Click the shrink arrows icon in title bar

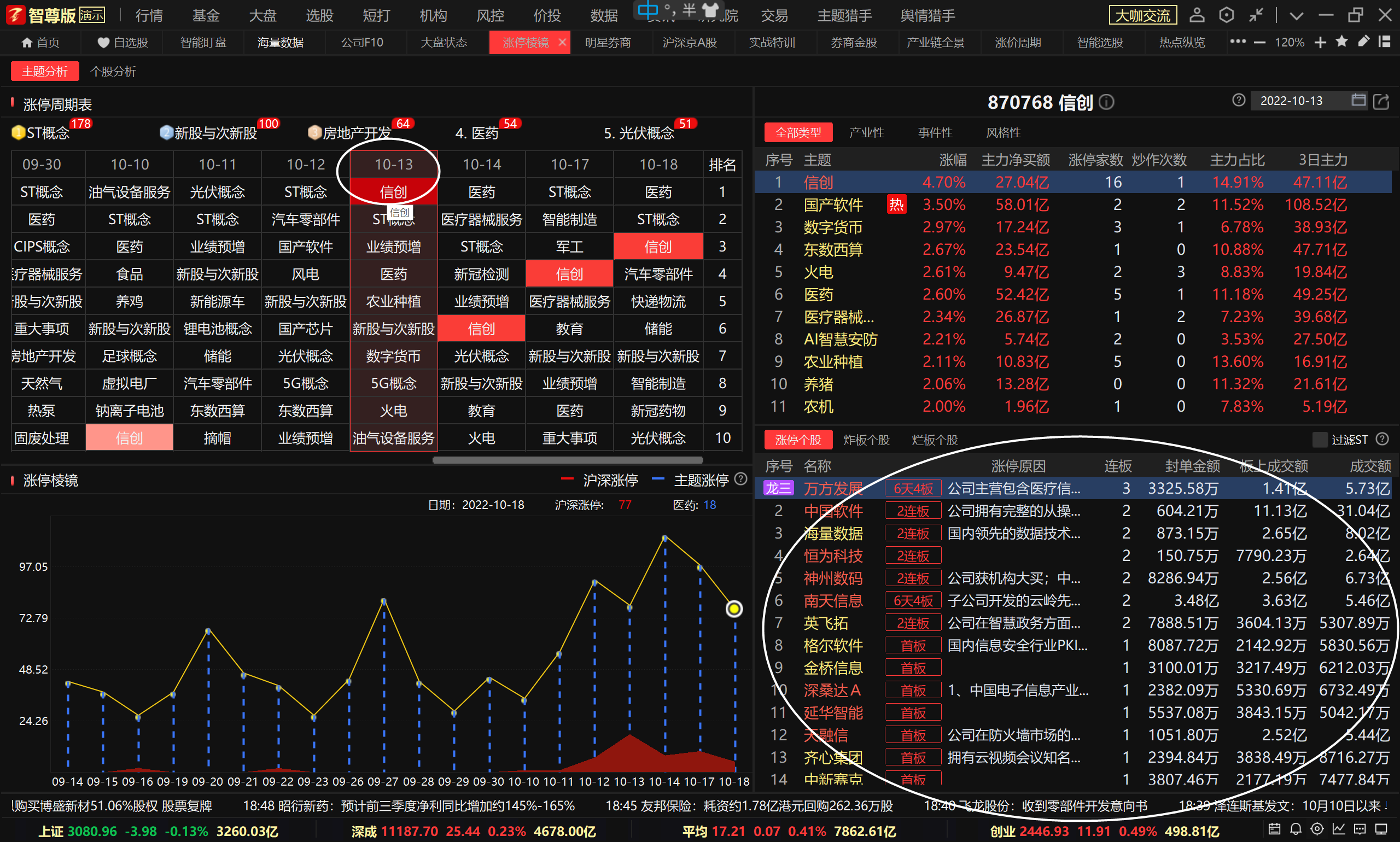[x=1255, y=15]
